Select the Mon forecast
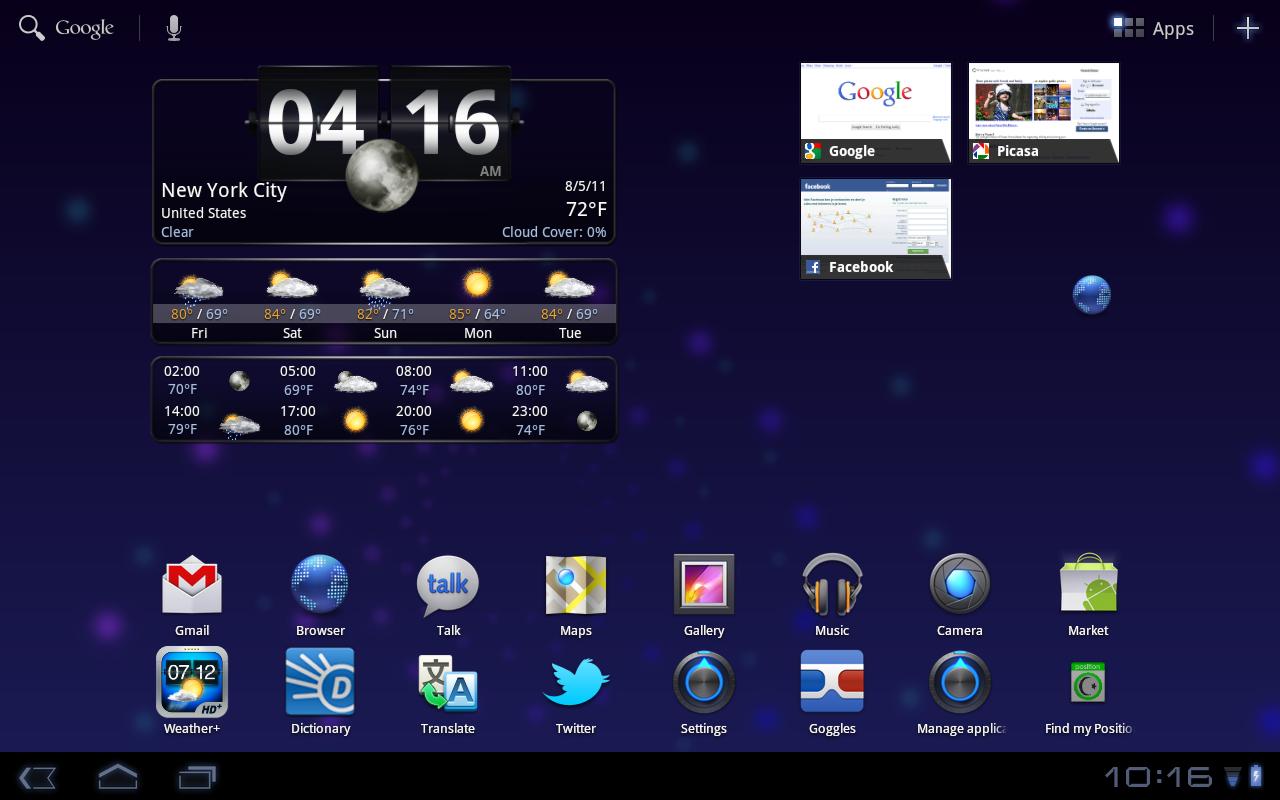1280x800 pixels. (478, 305)
